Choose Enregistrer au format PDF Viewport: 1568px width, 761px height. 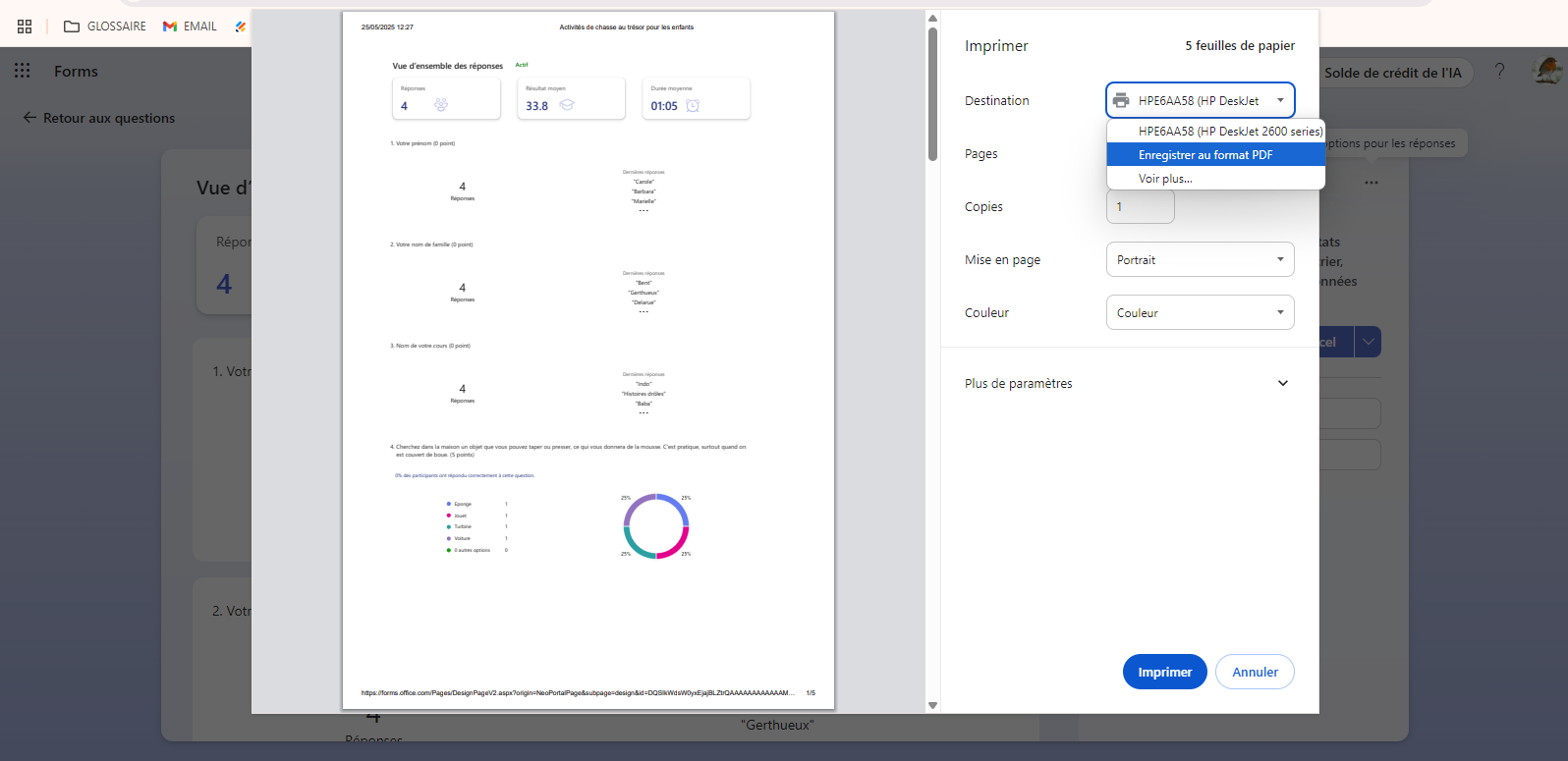coord(1216,155)
